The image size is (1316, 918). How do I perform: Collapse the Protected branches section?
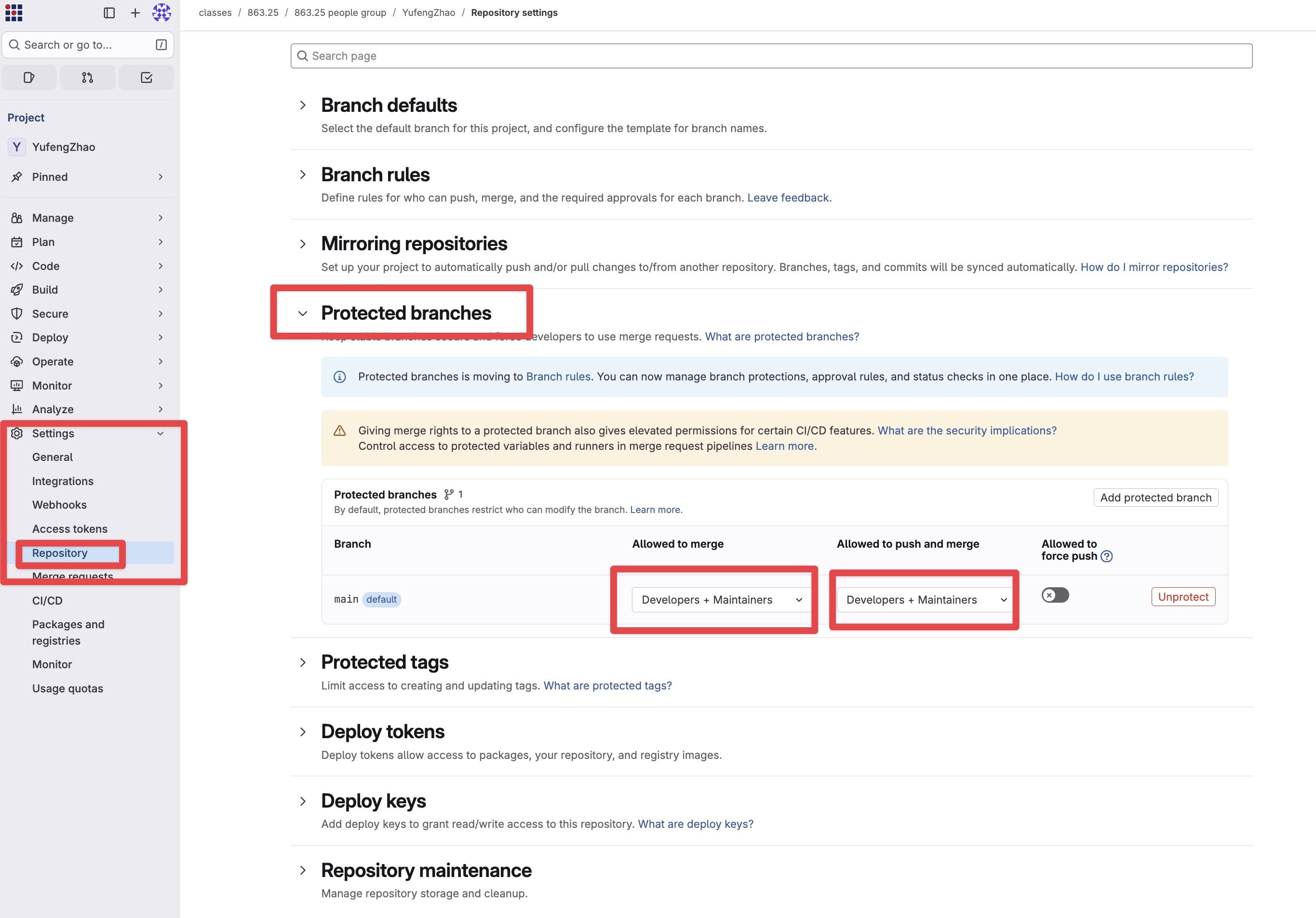(303, 313)
